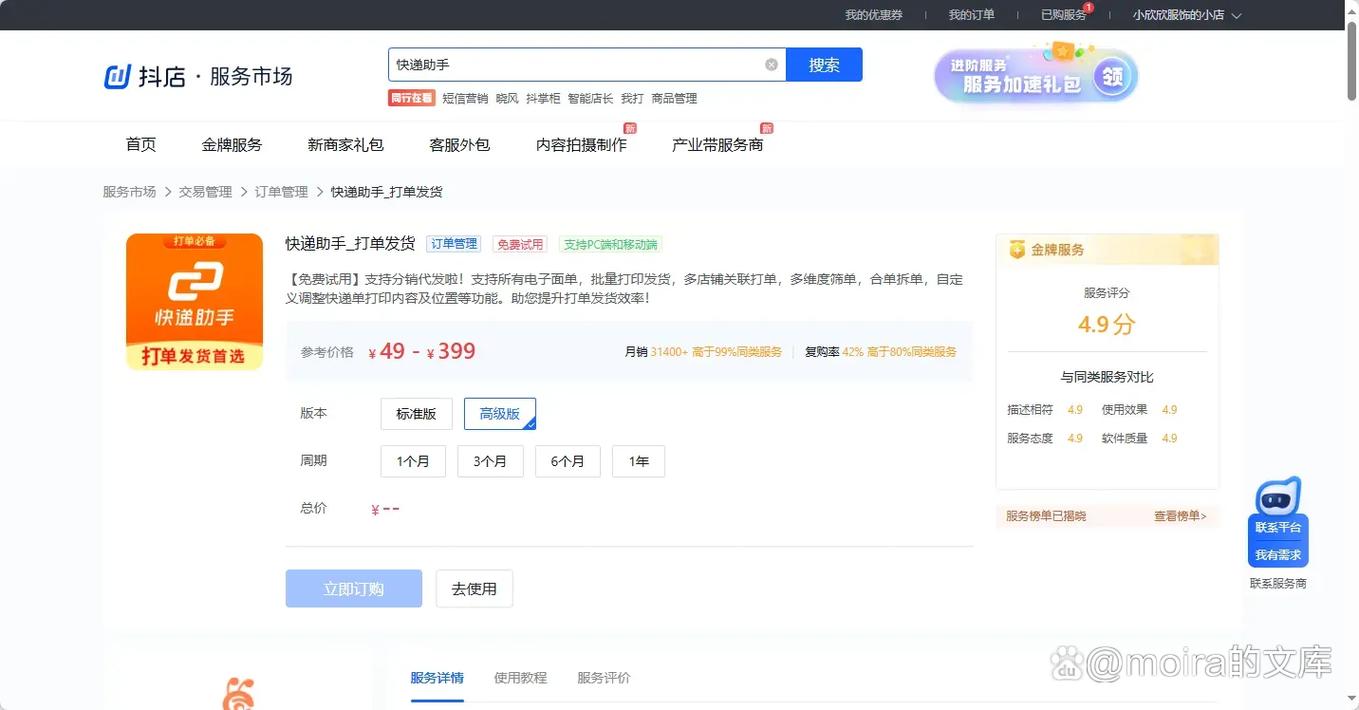Open the 快递助手 orange product thumbnail
Viewport: 1359px width, 710px height.
[x=194, y=302]
